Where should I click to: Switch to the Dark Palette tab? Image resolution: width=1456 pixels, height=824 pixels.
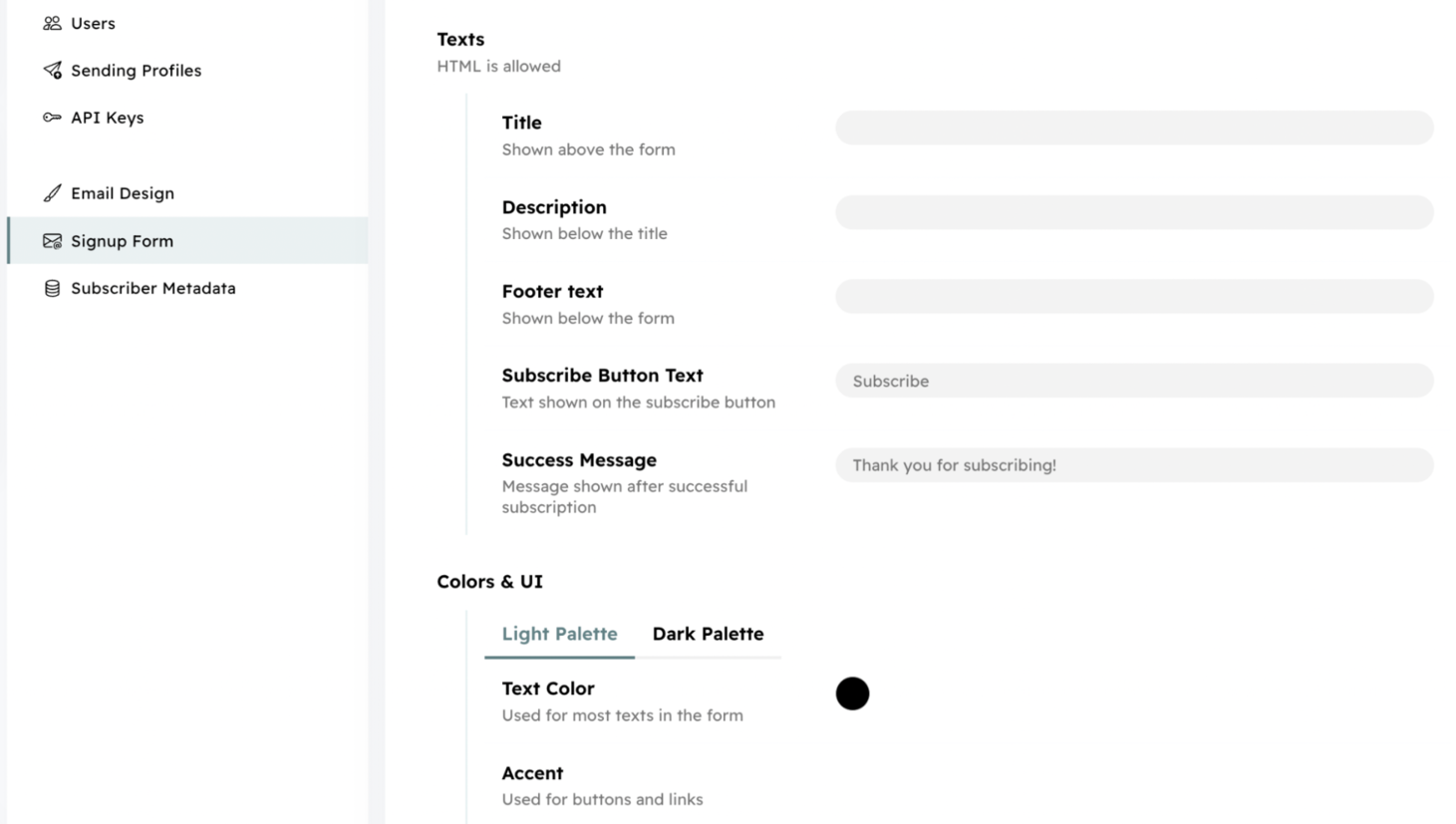pyautogui.click(x=708, y=634)
